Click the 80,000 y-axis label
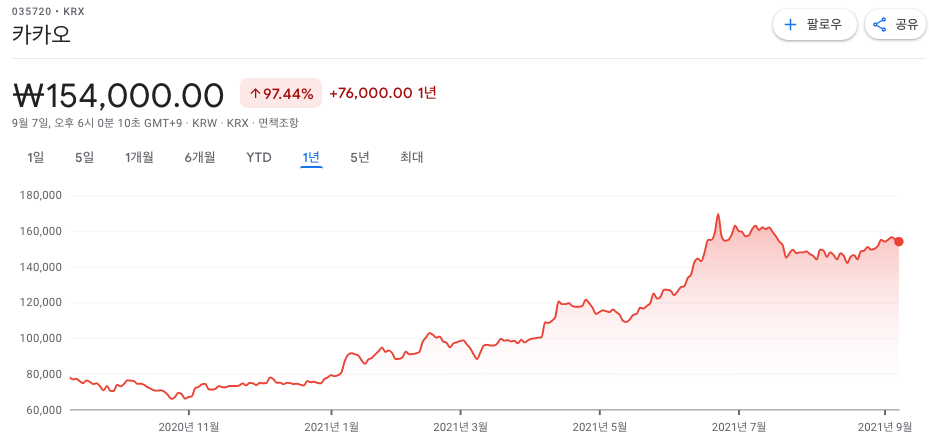Image resolution: width=929 pixels, height=443 pixels. [44, 374]
